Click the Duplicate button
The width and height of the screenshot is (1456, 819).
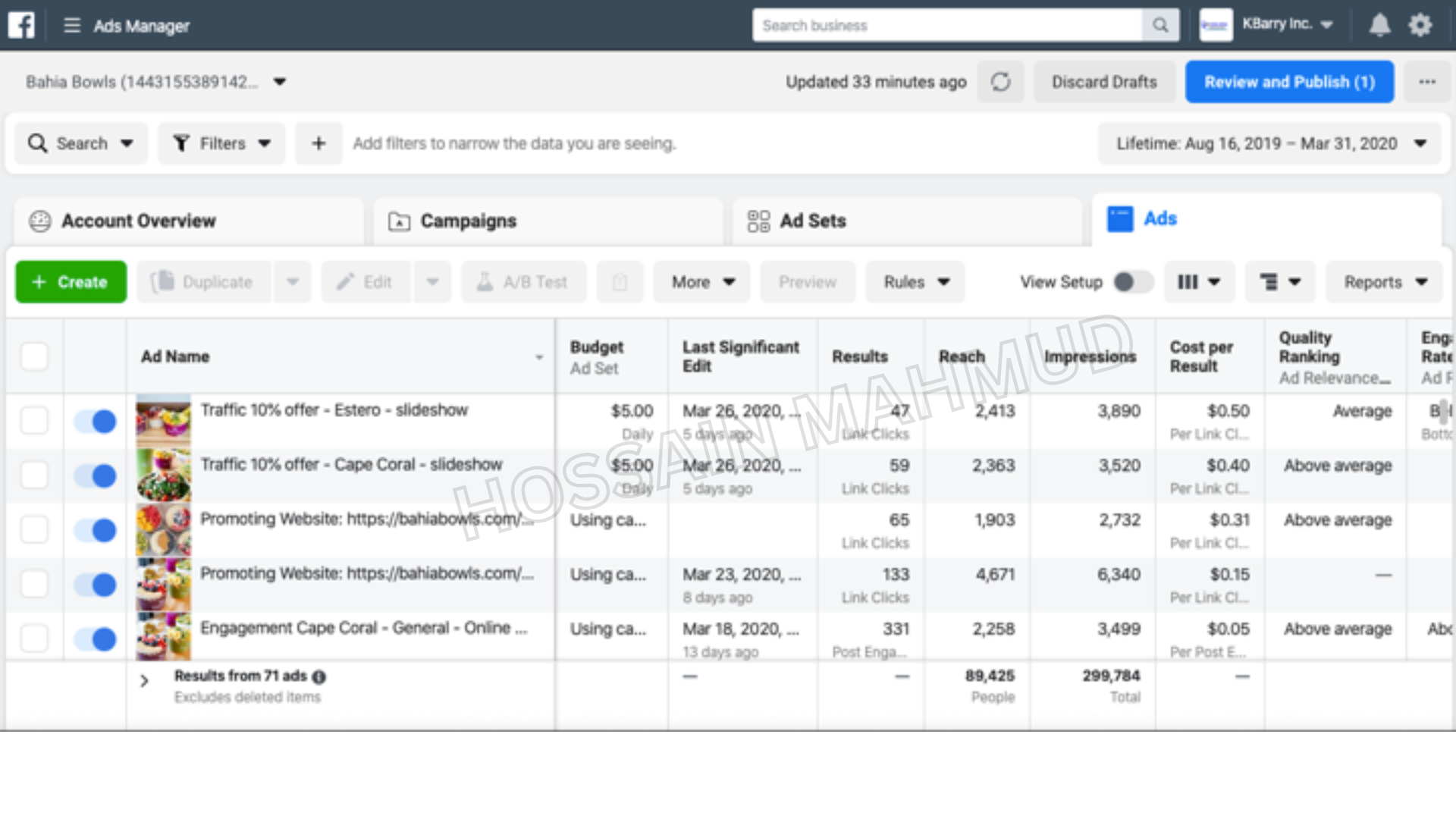click(203, 282)
